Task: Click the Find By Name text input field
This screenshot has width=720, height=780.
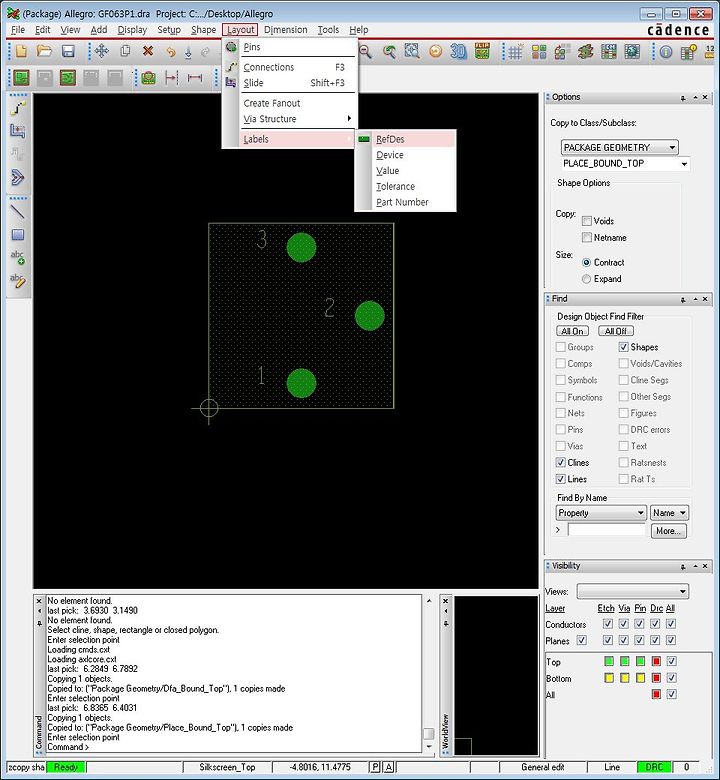Action: pos(606,530)
